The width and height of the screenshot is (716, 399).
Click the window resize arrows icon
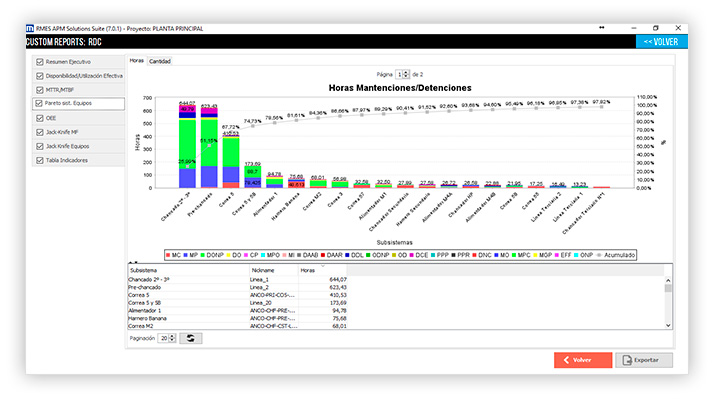601,28
